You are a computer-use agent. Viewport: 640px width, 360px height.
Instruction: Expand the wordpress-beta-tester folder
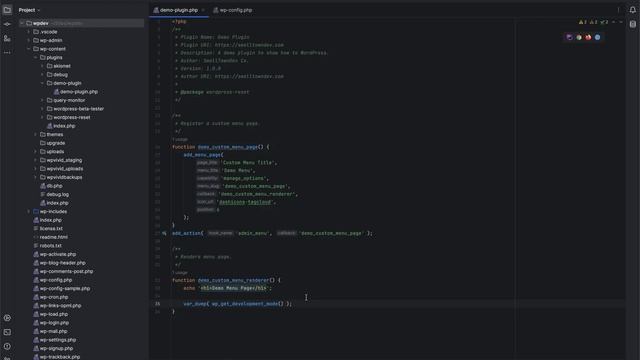(42, 109)
